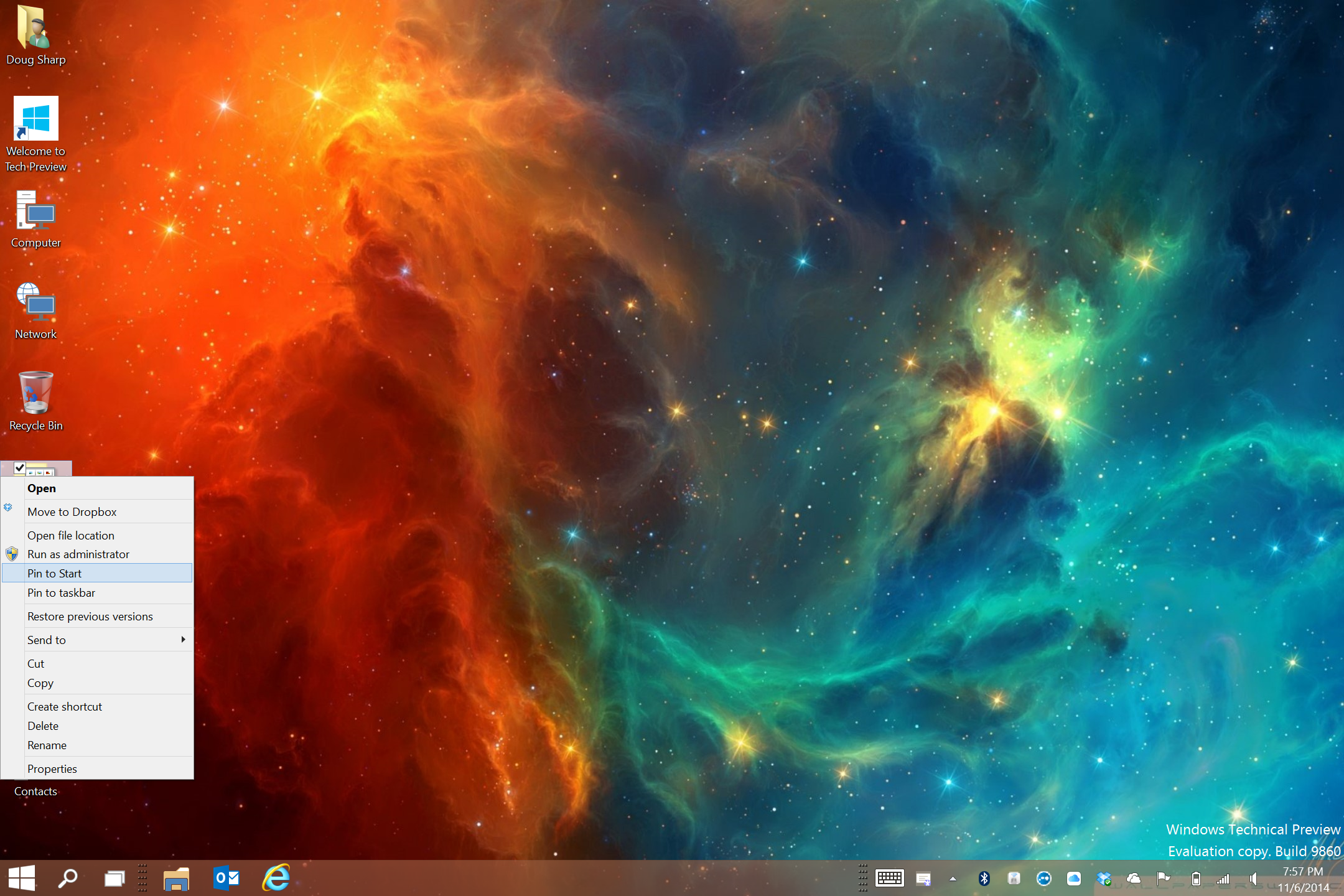Viewport: 1344px width, 896px height.
Task: Launch Outlook from the taskbar
Action: (x=226, y=878)
